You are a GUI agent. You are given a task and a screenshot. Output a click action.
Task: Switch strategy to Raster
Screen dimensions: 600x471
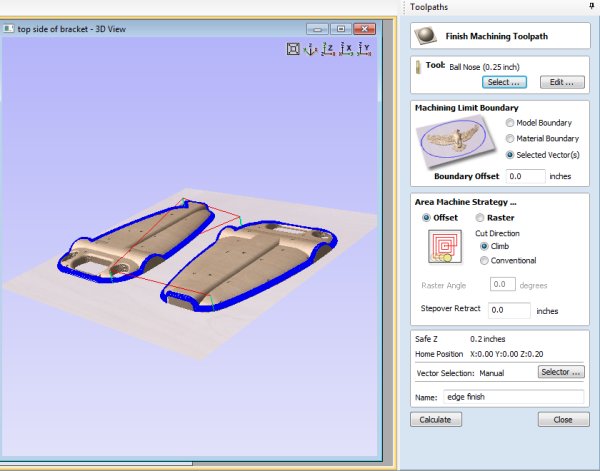coord(480,217)
